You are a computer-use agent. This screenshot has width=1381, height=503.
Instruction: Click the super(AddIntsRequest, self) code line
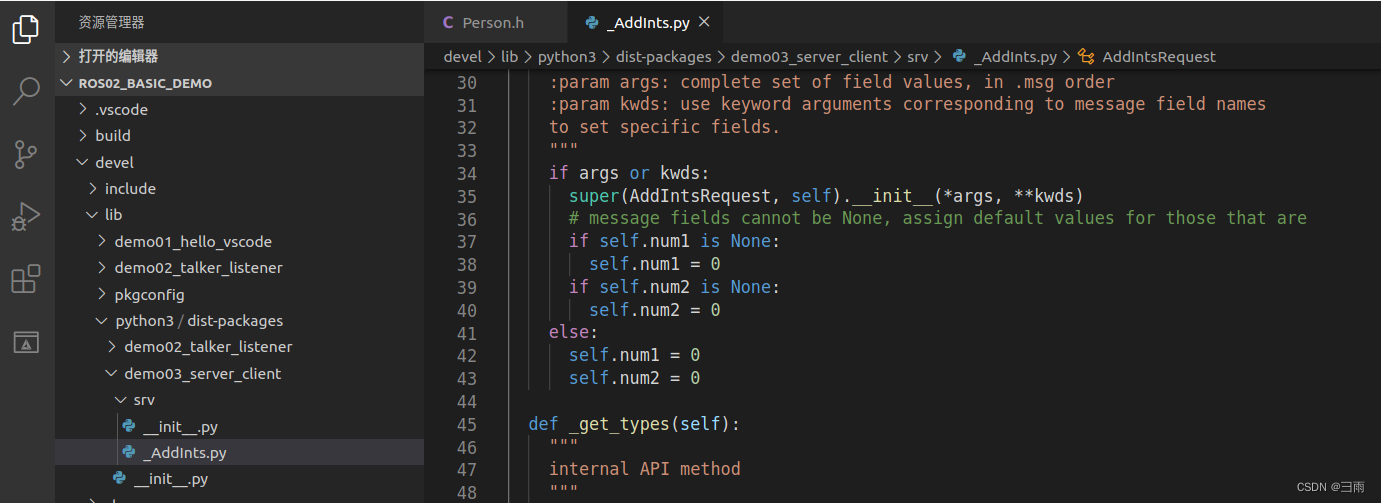point(826,195)
